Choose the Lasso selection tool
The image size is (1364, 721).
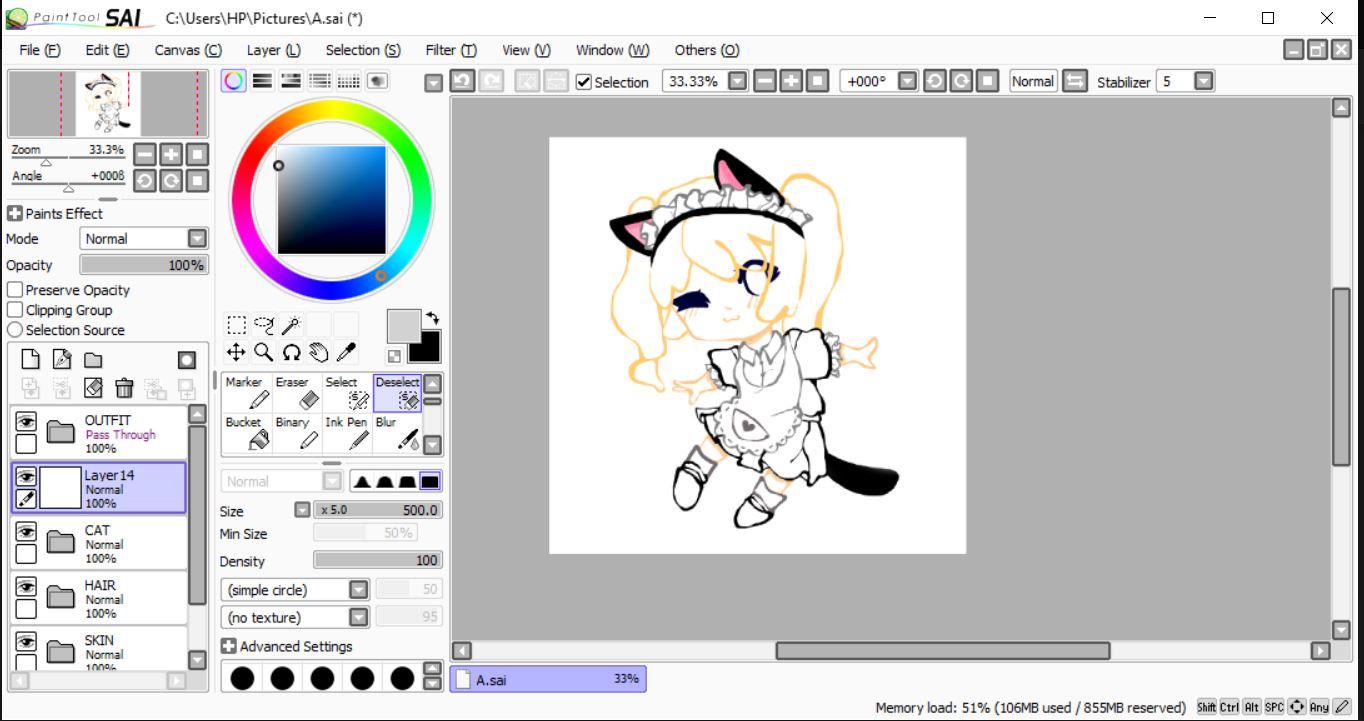click(263, 324)
